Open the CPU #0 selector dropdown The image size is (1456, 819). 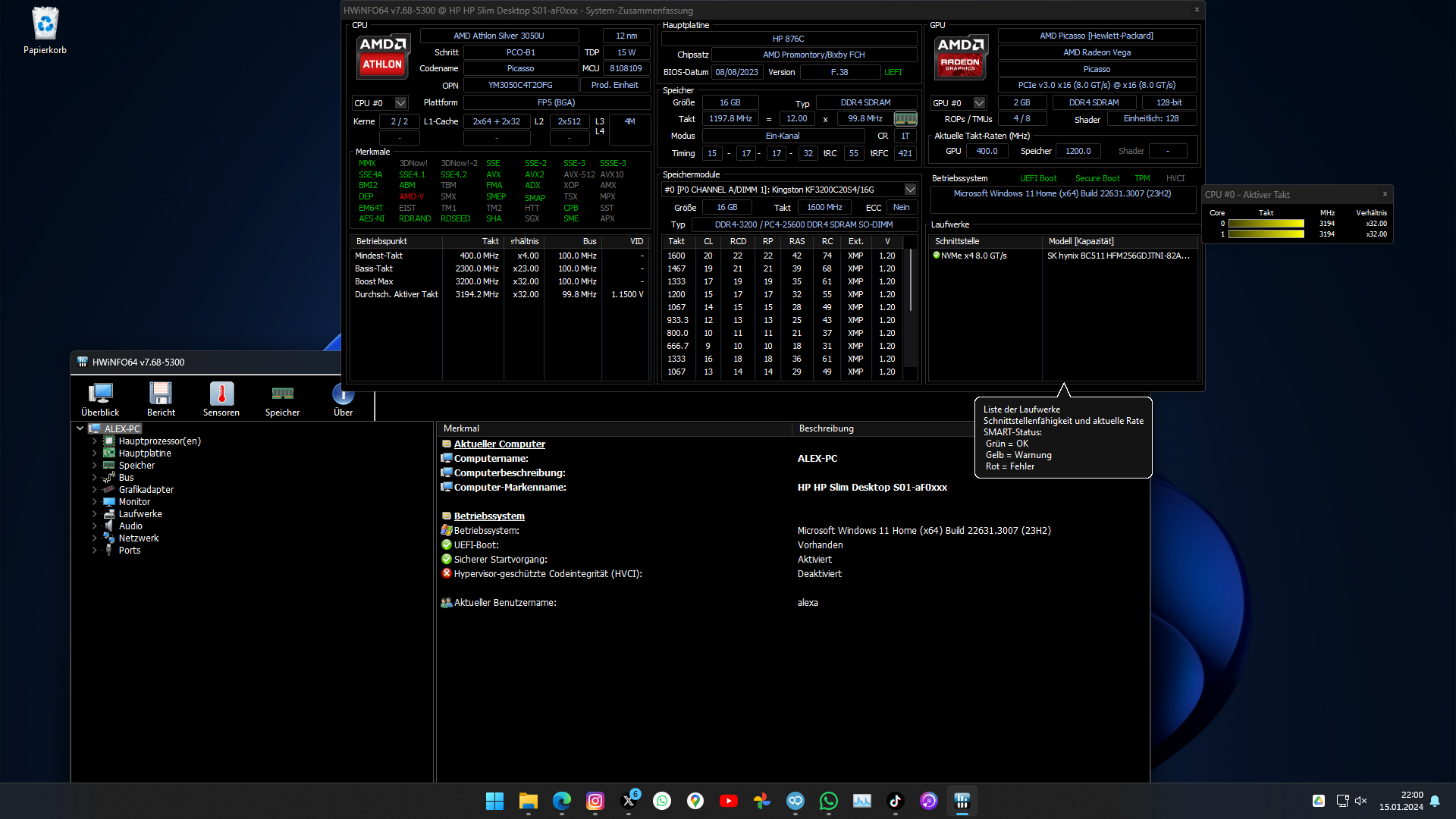click(401, 103)
